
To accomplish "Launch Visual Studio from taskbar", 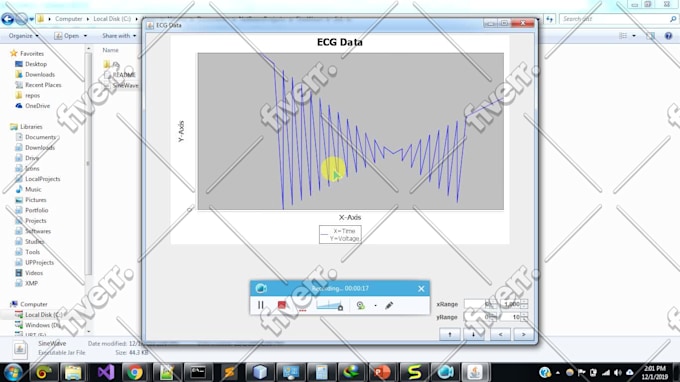I will (105, 372).
